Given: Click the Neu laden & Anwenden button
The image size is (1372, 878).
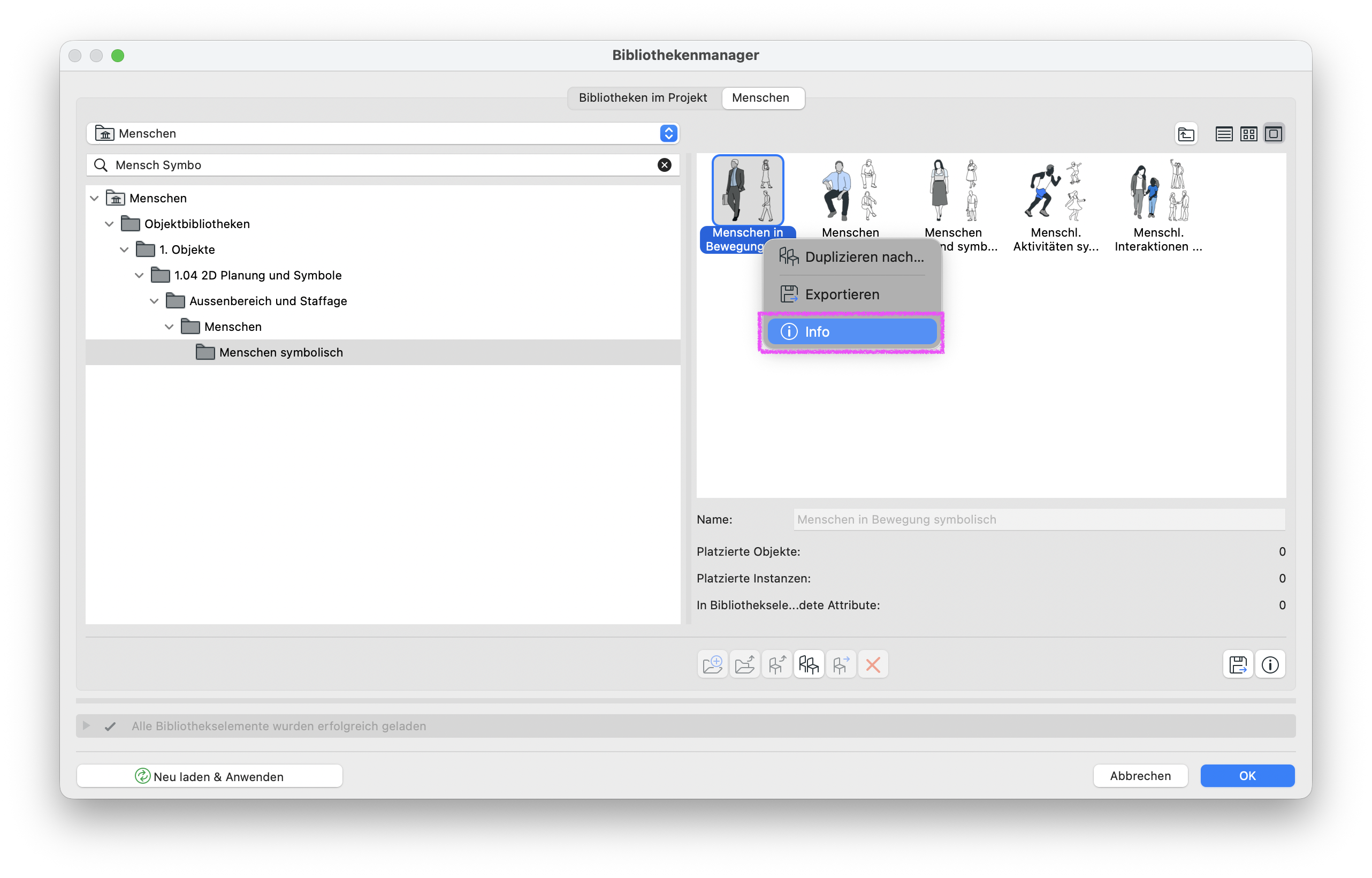Looking at the screenshot, I should 210,776.
